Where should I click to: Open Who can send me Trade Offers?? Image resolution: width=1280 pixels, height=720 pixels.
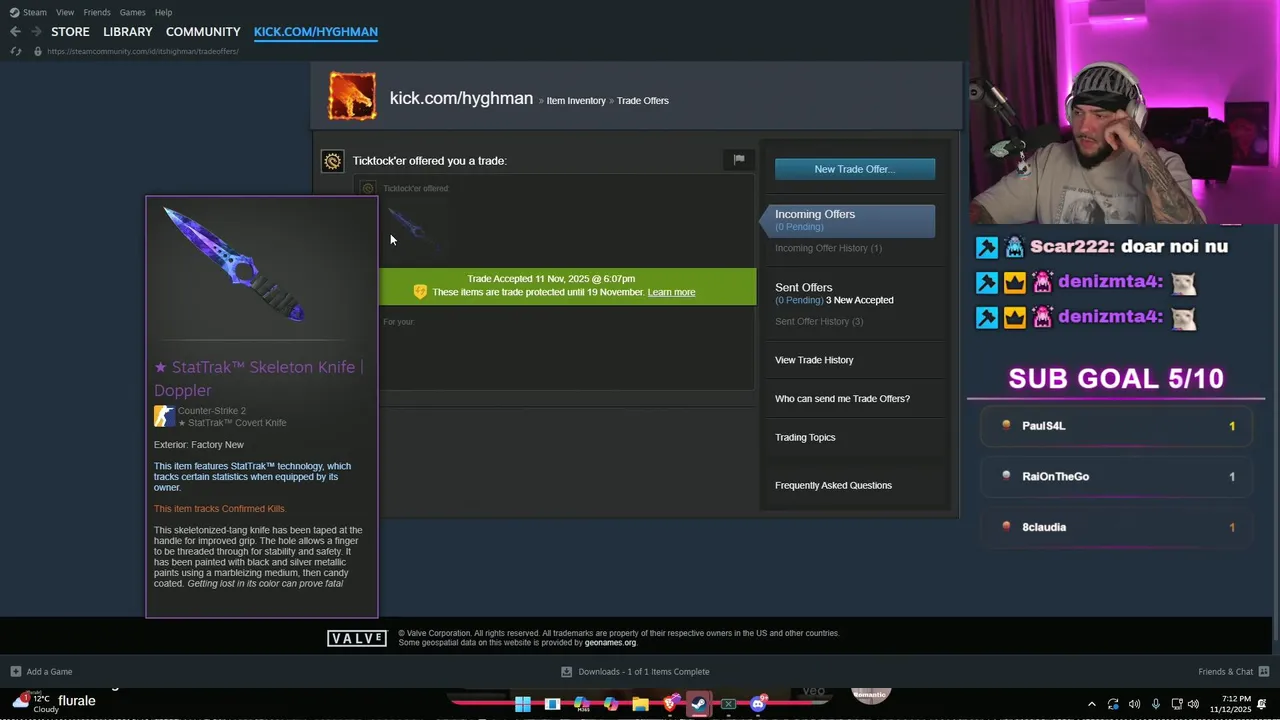[x=842, y=399]
